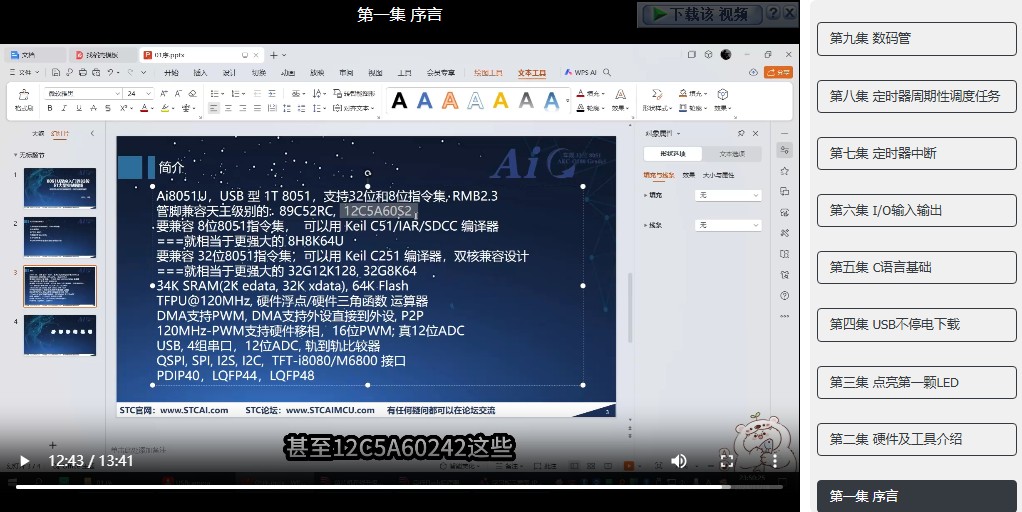Toggle Bold formatting
The width and height of the screenshot is (1022, 512).
pyautogui.click(x=50, y=108)
